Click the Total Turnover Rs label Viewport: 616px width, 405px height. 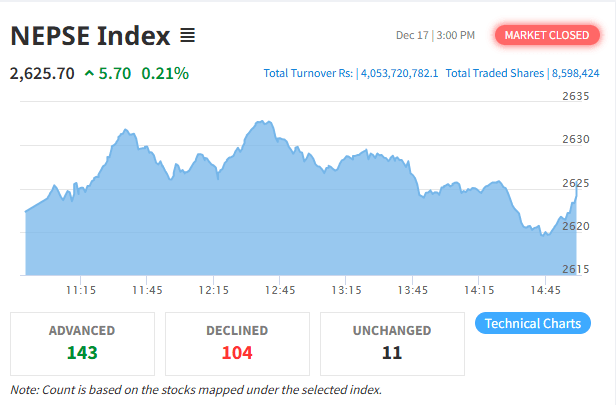pyautogui.click(x=308, y=73)
